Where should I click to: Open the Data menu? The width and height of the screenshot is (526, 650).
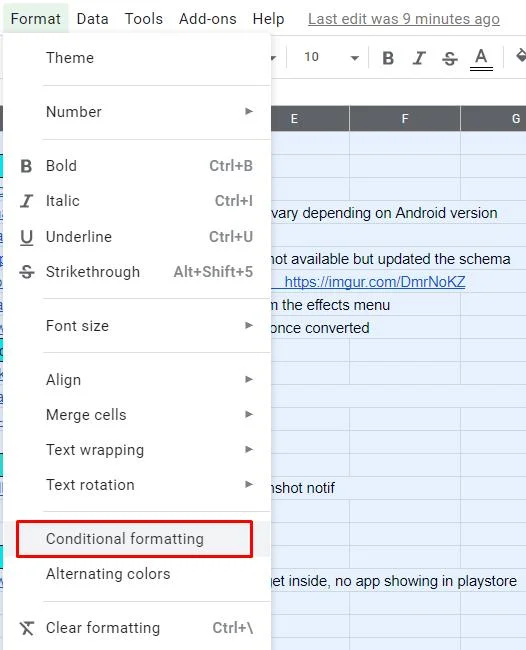(x=92, y=19)
